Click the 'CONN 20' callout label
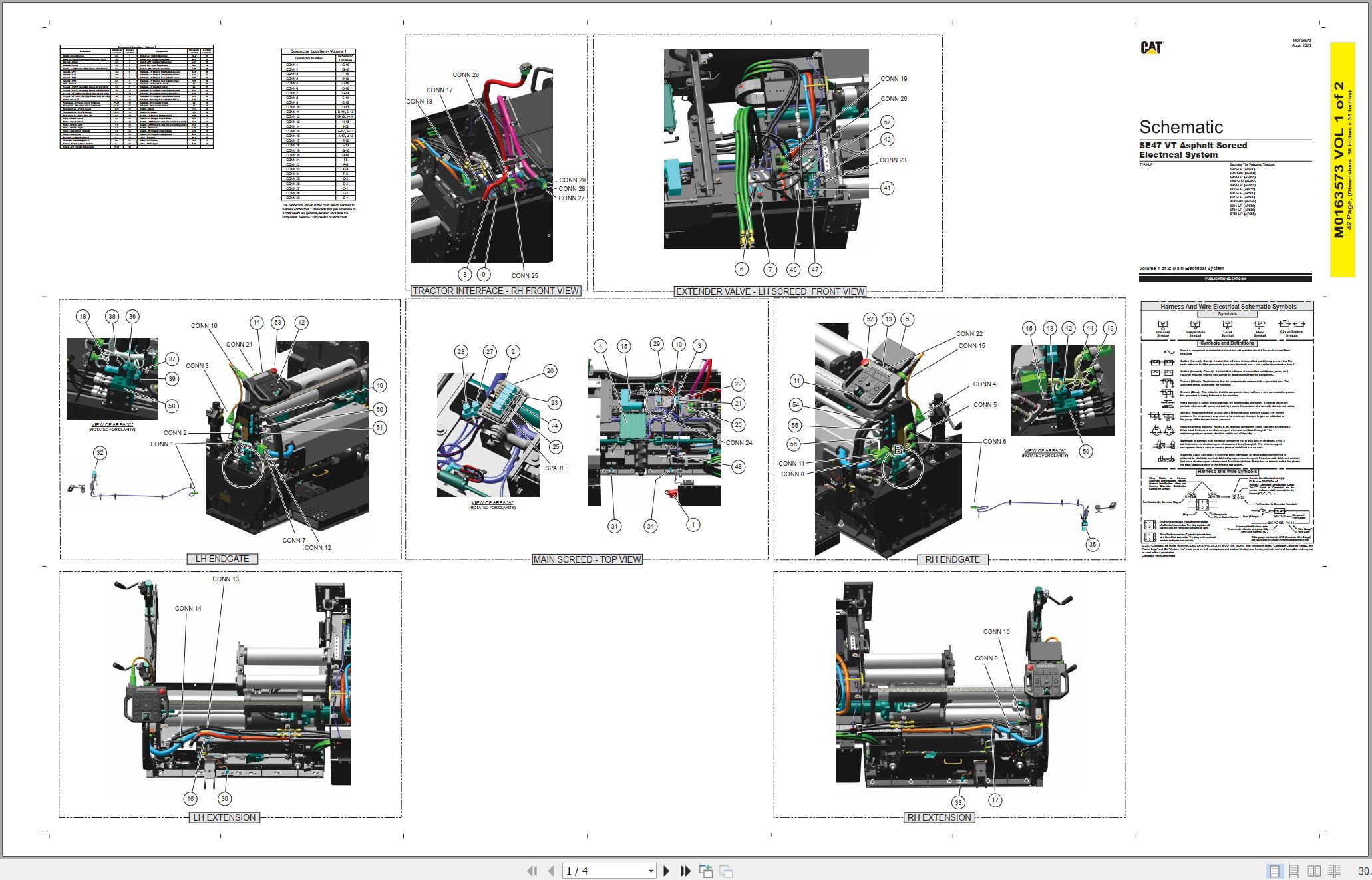 click(x=894, y=99)
